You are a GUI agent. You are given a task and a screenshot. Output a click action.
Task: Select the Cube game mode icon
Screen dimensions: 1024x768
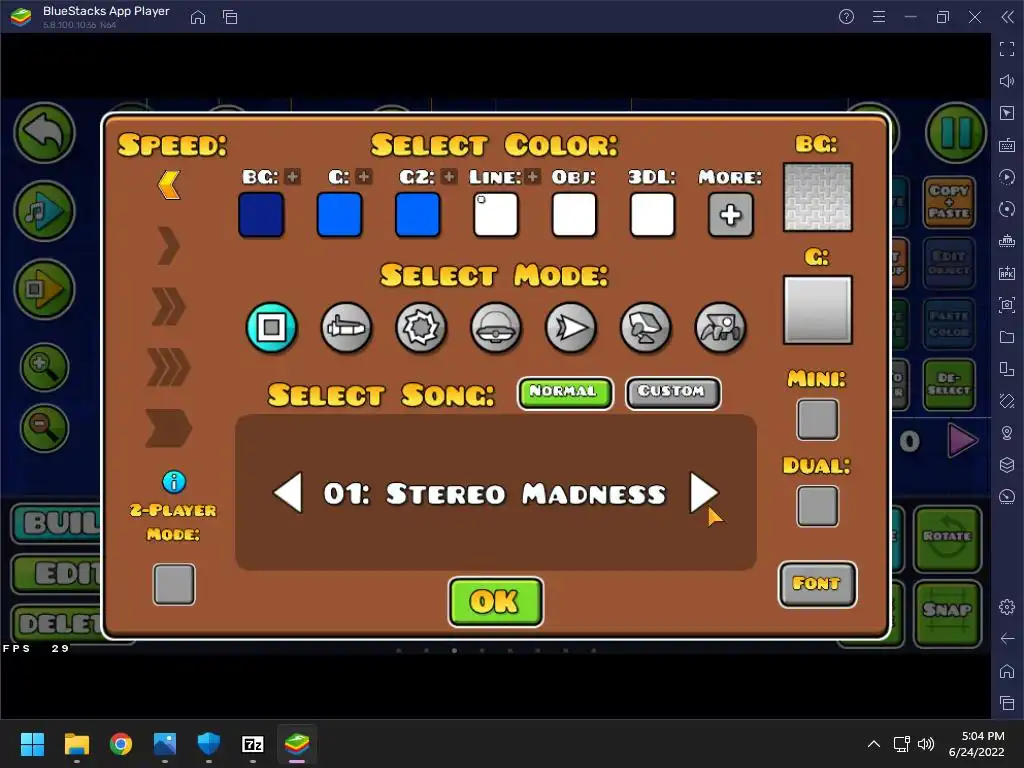coord(272,327)
